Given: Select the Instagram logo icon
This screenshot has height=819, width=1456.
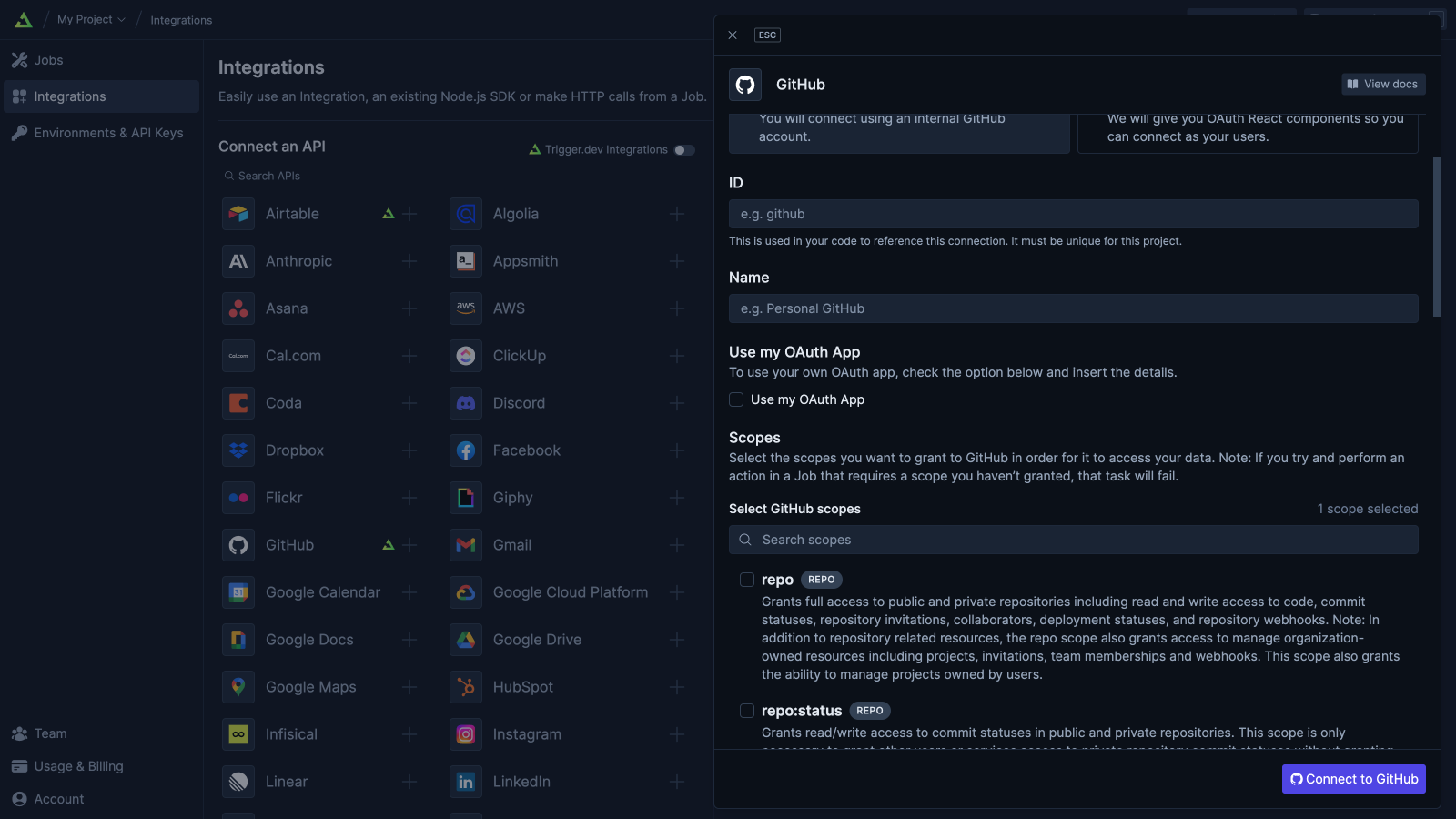Looking at the screenshot, I should coord(466,734).
